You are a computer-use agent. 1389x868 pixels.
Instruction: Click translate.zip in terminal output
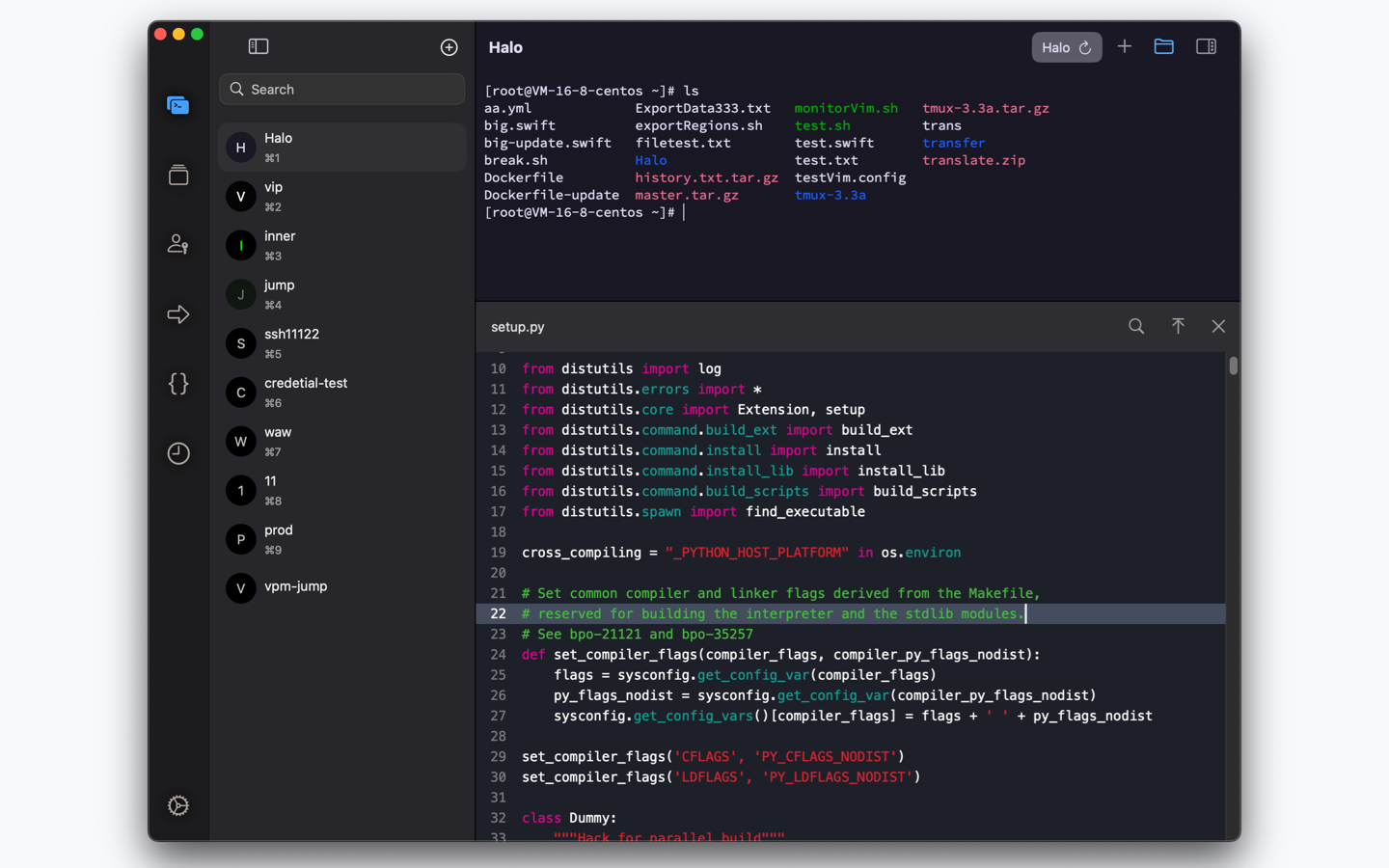point(973,160)
